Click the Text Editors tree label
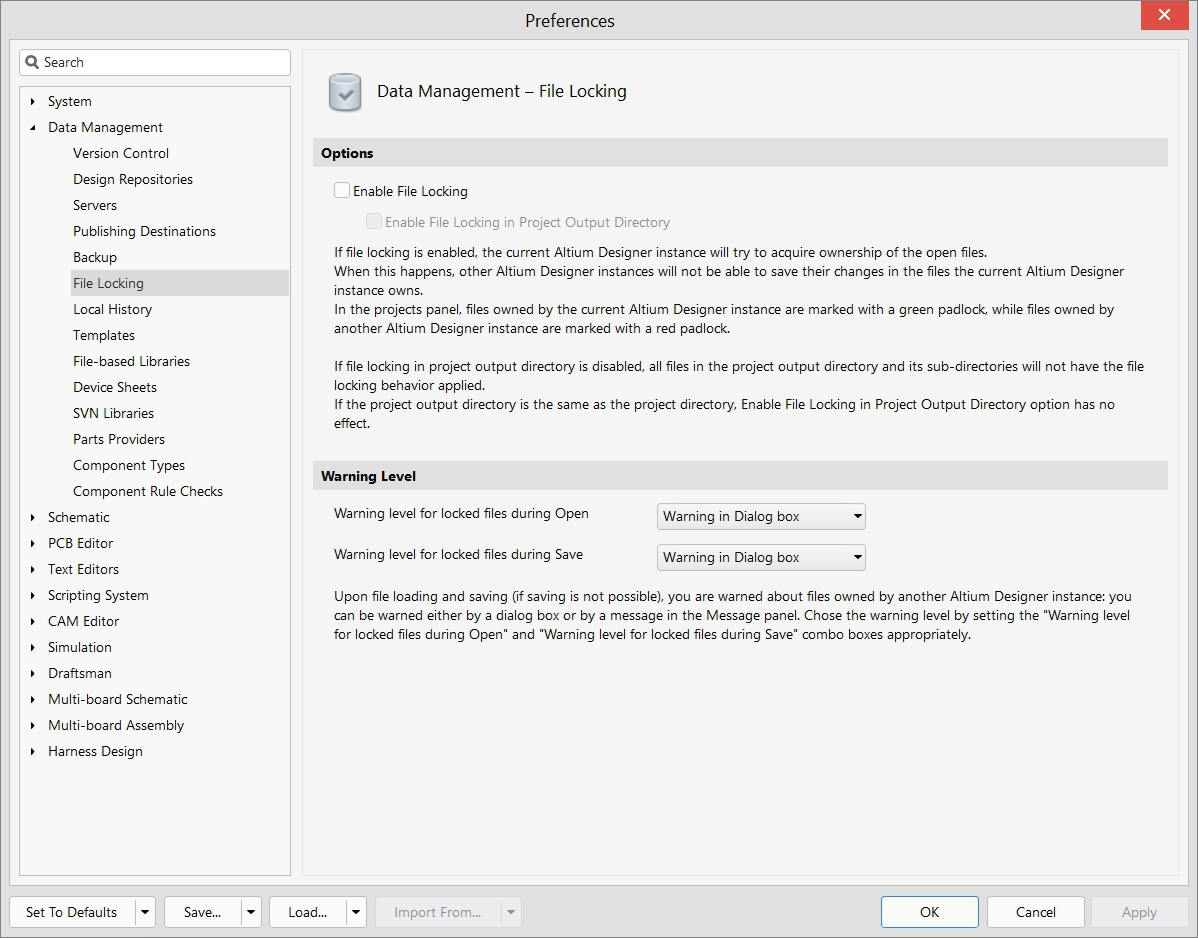Viewport: 1198px width, 938px height. pyautogui.click(x=83, y=569)
